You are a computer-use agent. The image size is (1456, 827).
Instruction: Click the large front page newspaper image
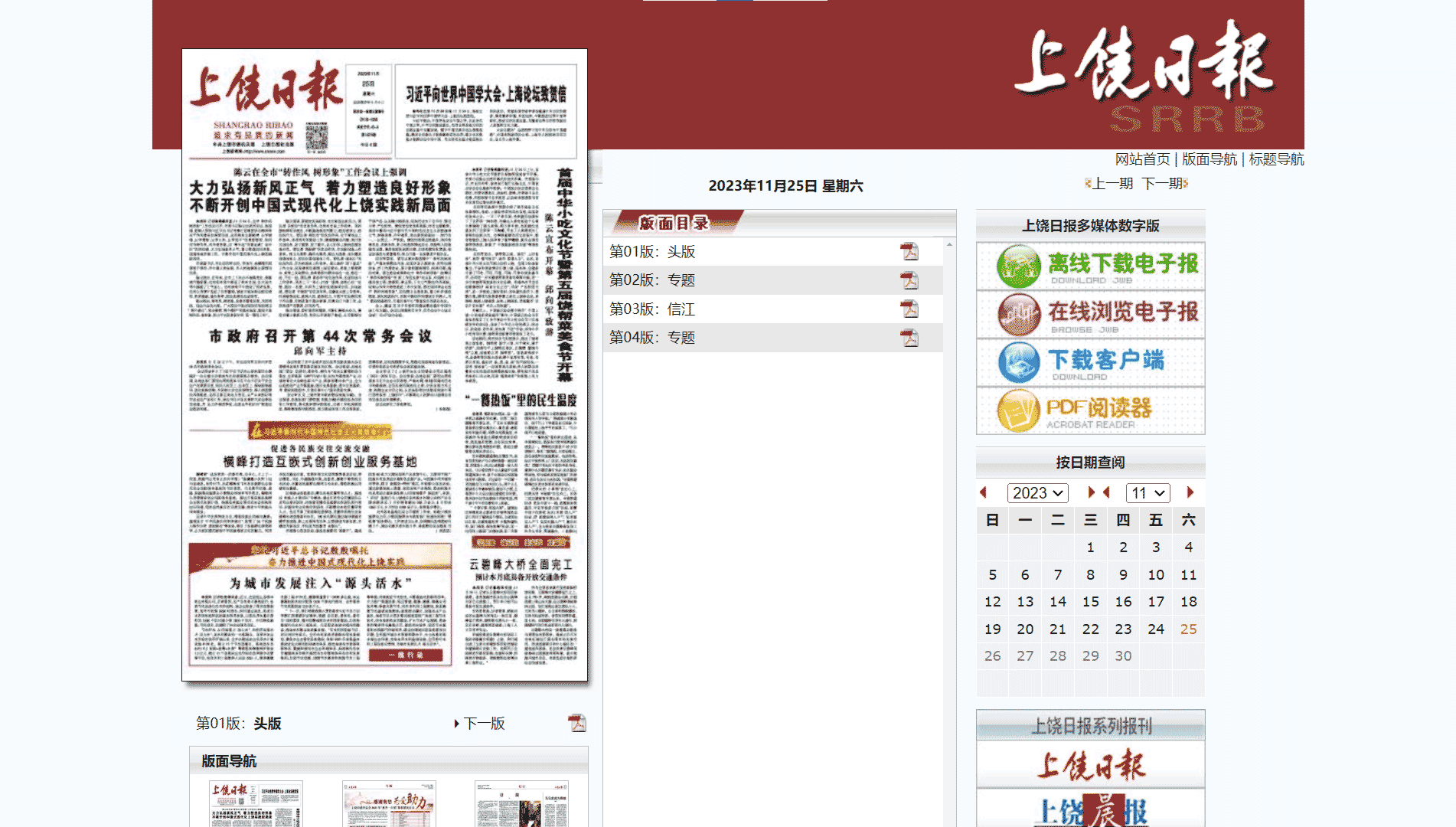click(384, 365)
